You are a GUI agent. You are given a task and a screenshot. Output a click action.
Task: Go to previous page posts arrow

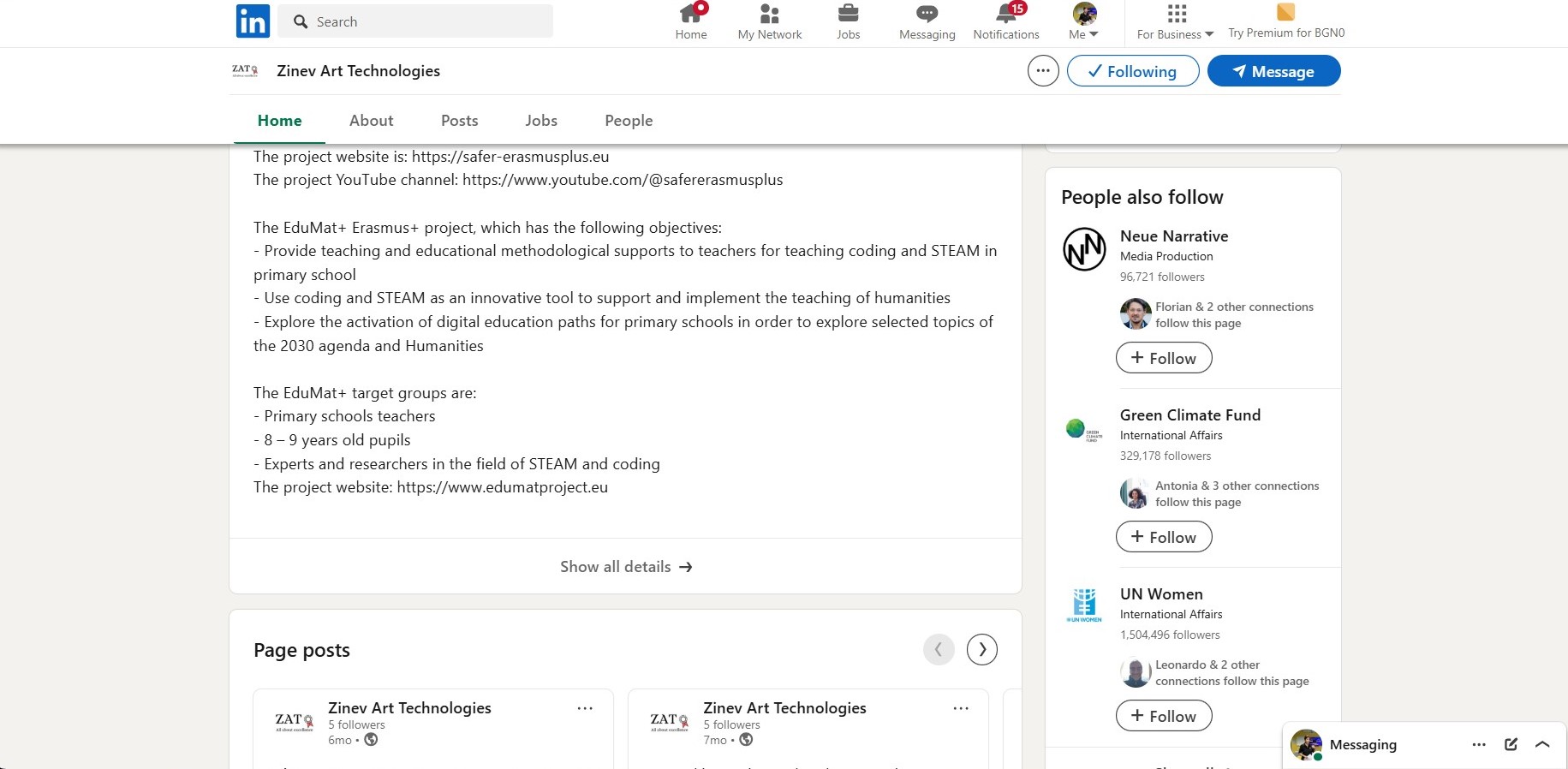click(939, 649)
